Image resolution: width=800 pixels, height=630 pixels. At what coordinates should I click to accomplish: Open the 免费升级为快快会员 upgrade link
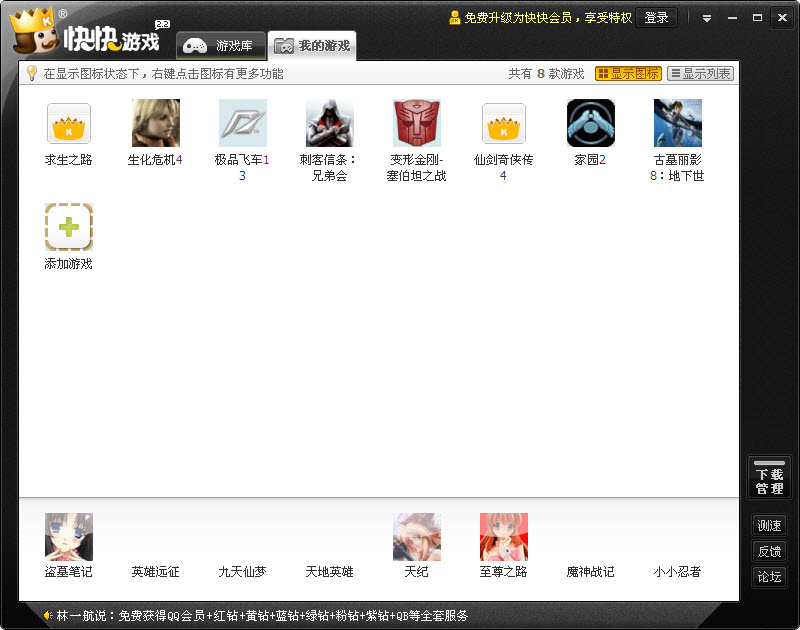548,18
